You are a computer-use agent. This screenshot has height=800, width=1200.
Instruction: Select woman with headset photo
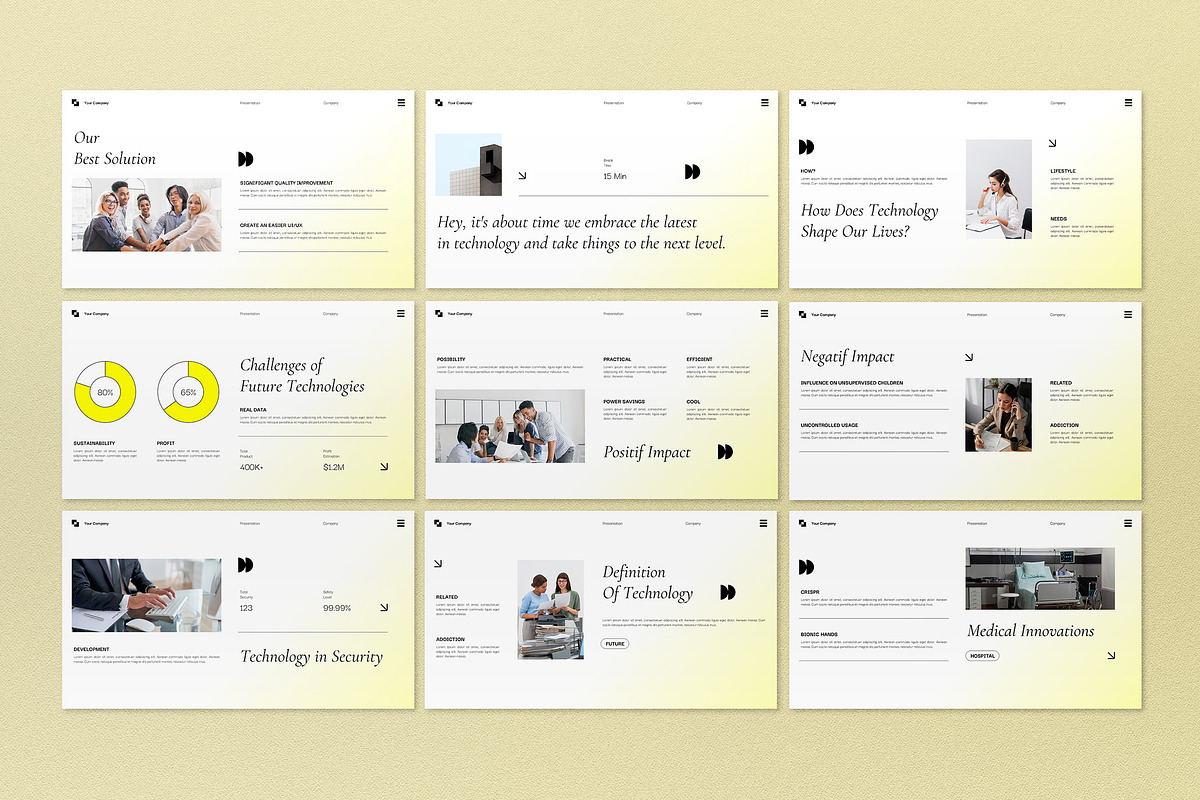pyautogui.click(x=998, y=188)
